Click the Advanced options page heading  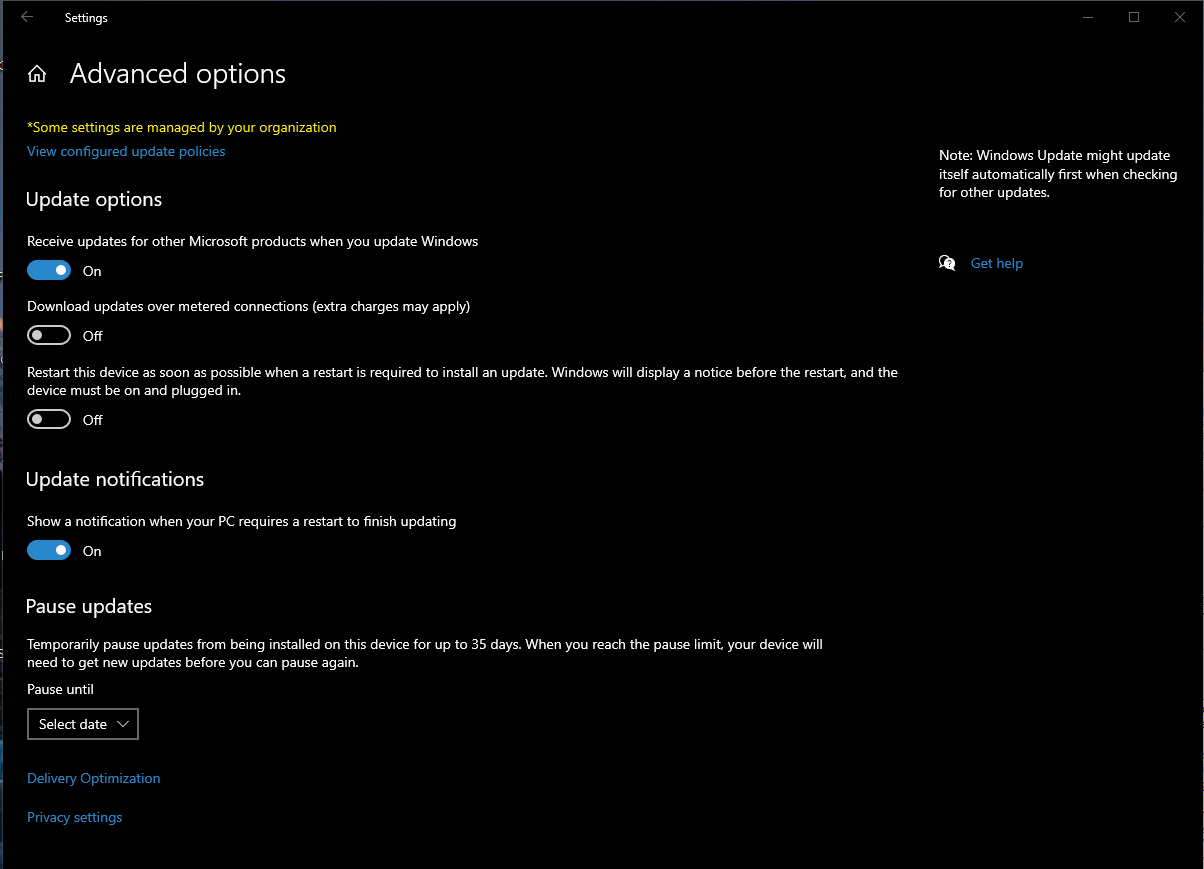click(x=178, y=74)
